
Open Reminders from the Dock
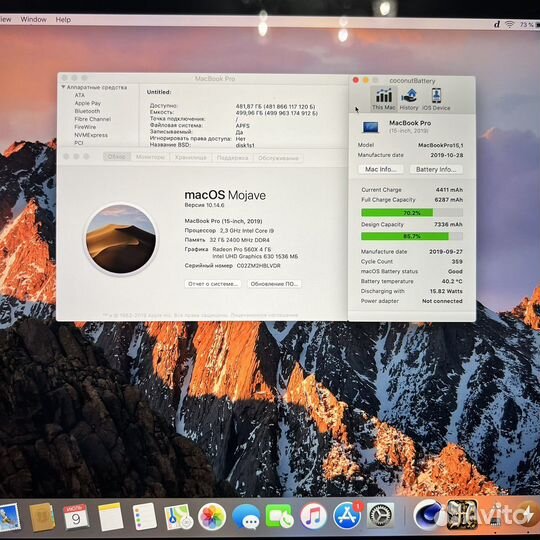coord(145,517)
